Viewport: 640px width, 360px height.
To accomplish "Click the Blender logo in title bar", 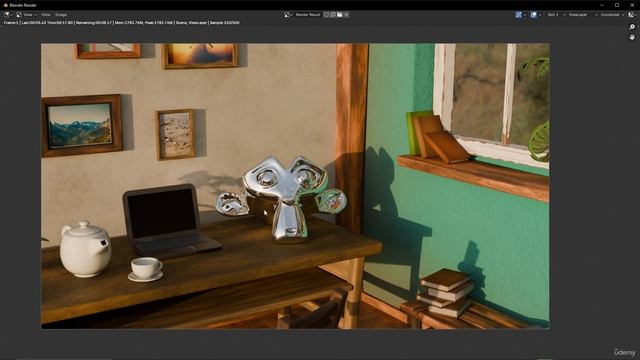I will coord(5,5).
